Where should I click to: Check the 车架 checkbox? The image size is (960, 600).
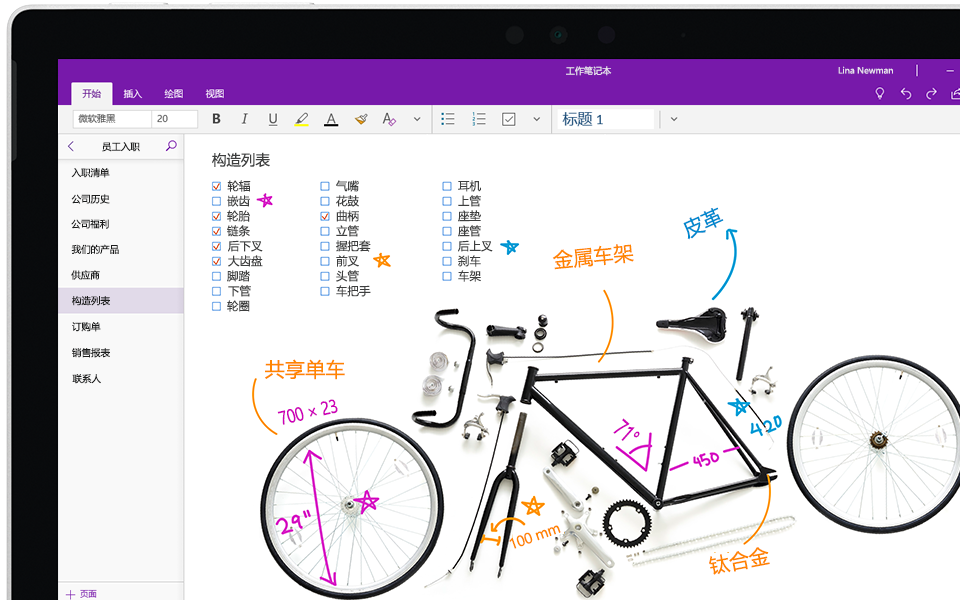coord(447,276)
